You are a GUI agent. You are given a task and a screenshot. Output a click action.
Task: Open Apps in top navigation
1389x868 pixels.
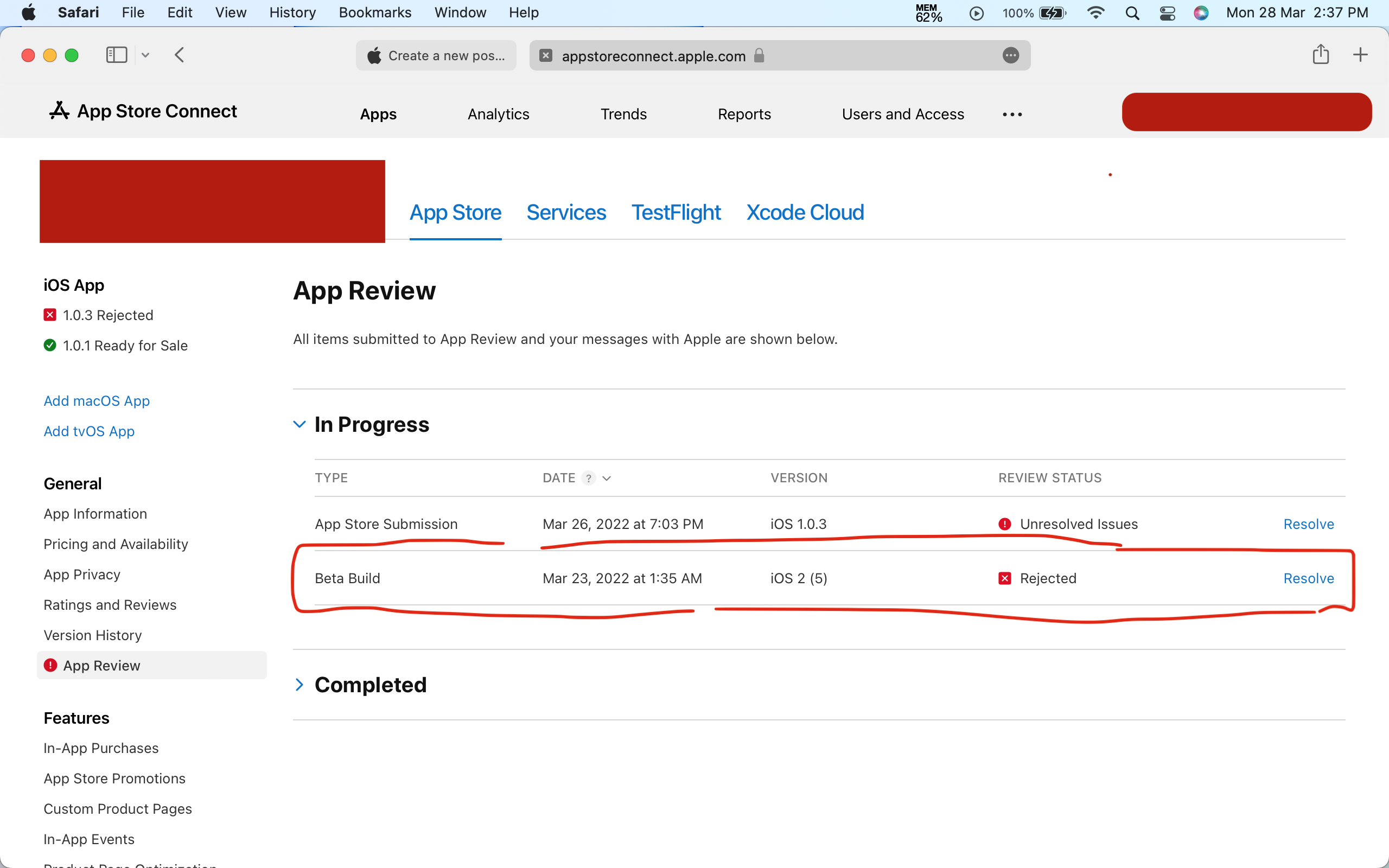click(x=378, y=114)
